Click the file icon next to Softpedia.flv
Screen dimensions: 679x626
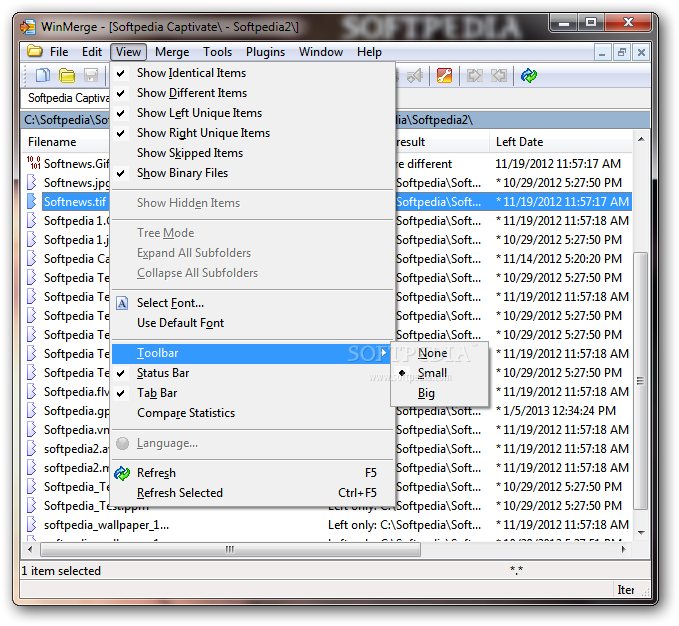tap(31, 391)
